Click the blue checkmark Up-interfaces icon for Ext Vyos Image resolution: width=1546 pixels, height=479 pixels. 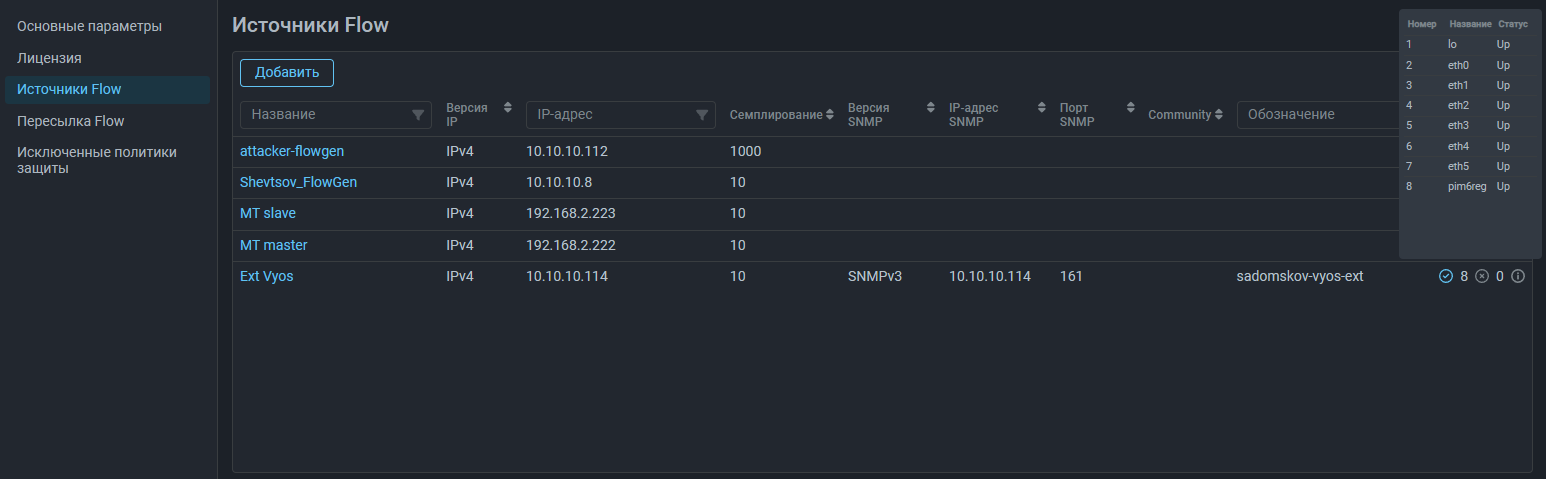coord(1445,276)
